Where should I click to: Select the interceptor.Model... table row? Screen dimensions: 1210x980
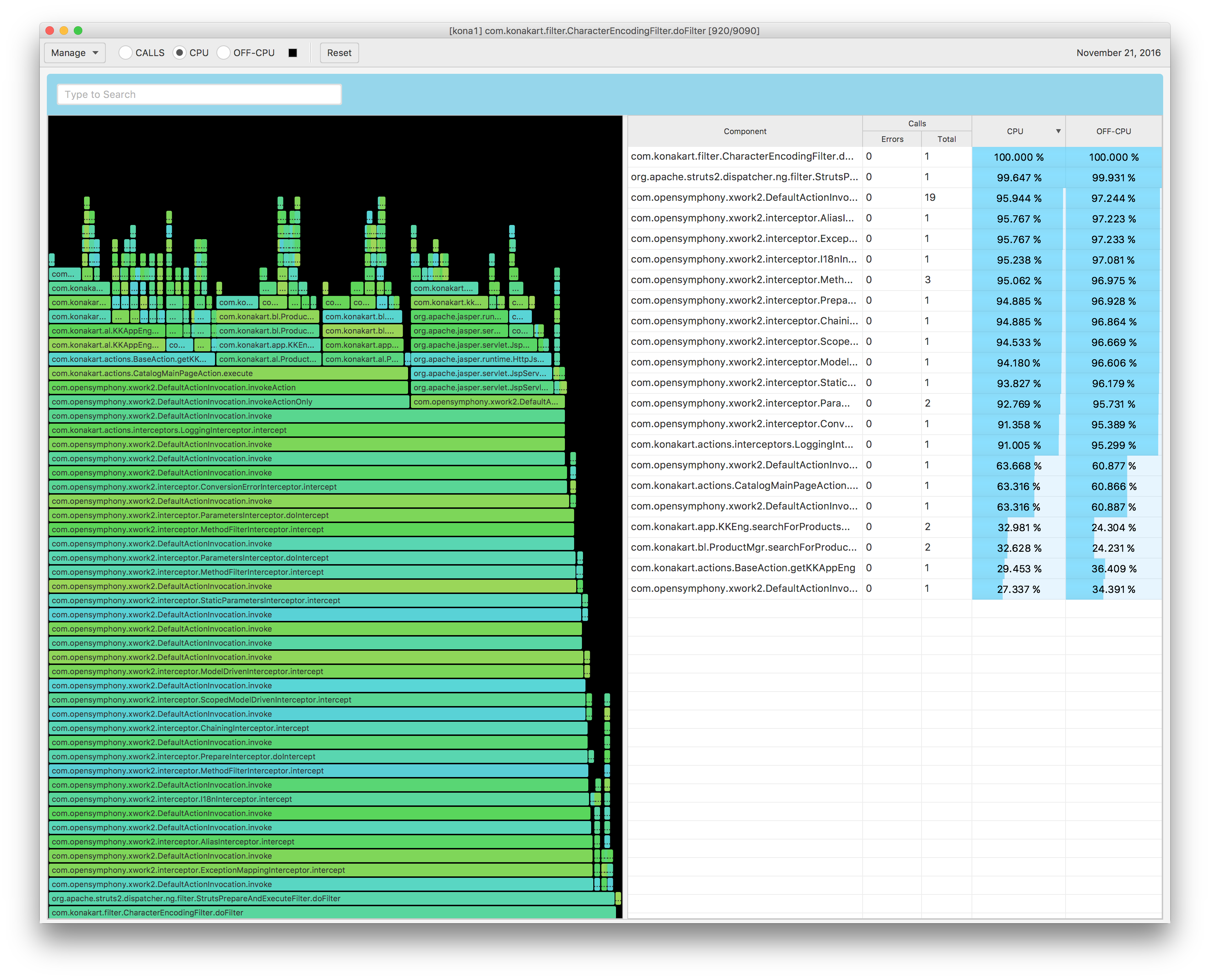(x=895, y=362)
